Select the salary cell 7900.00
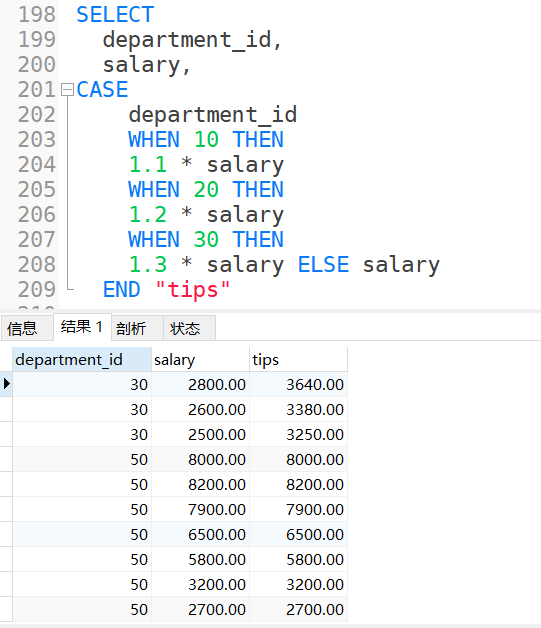The height and width of the screenshot is (628, 541). [x=200, y=509]
